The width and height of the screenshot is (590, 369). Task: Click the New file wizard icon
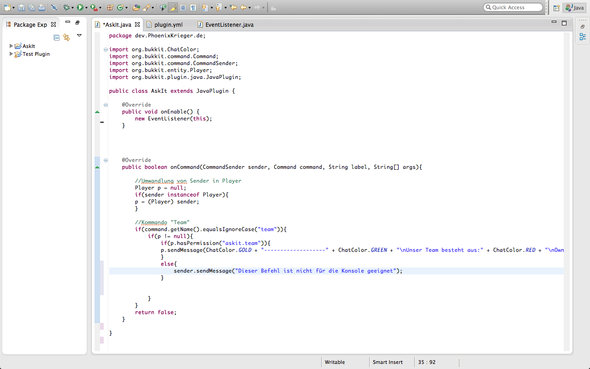7,8
